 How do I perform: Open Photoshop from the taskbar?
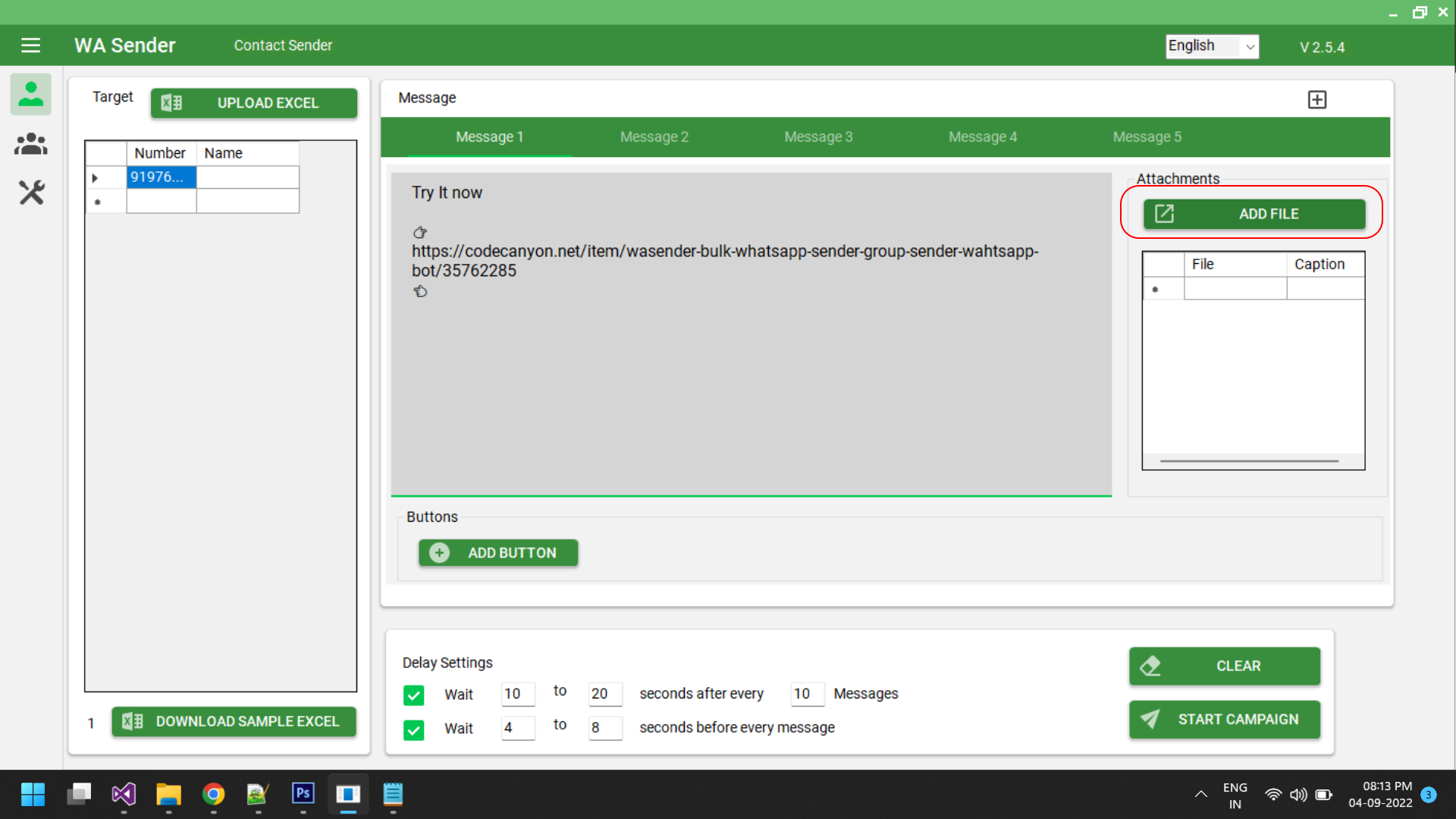[x=303, y=793]
